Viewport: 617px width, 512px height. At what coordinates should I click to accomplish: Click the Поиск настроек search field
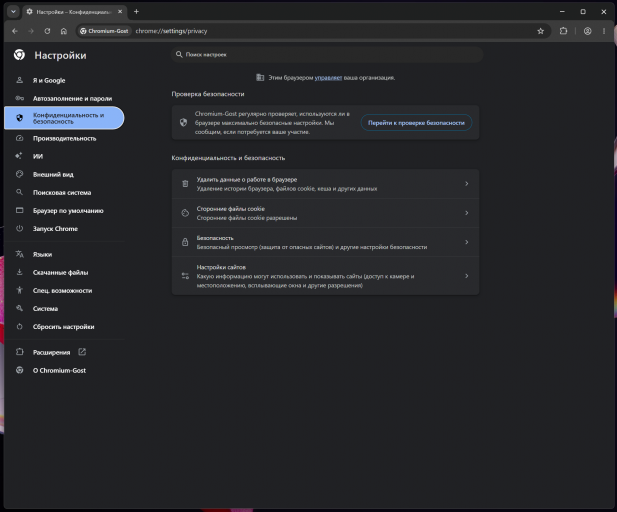click(x=327, y=54)
